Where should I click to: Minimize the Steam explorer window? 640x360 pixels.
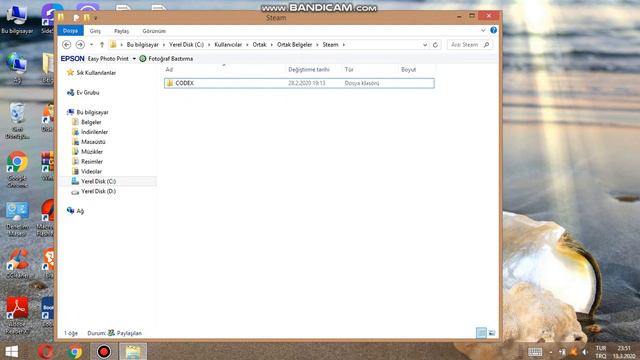(459, 16)
